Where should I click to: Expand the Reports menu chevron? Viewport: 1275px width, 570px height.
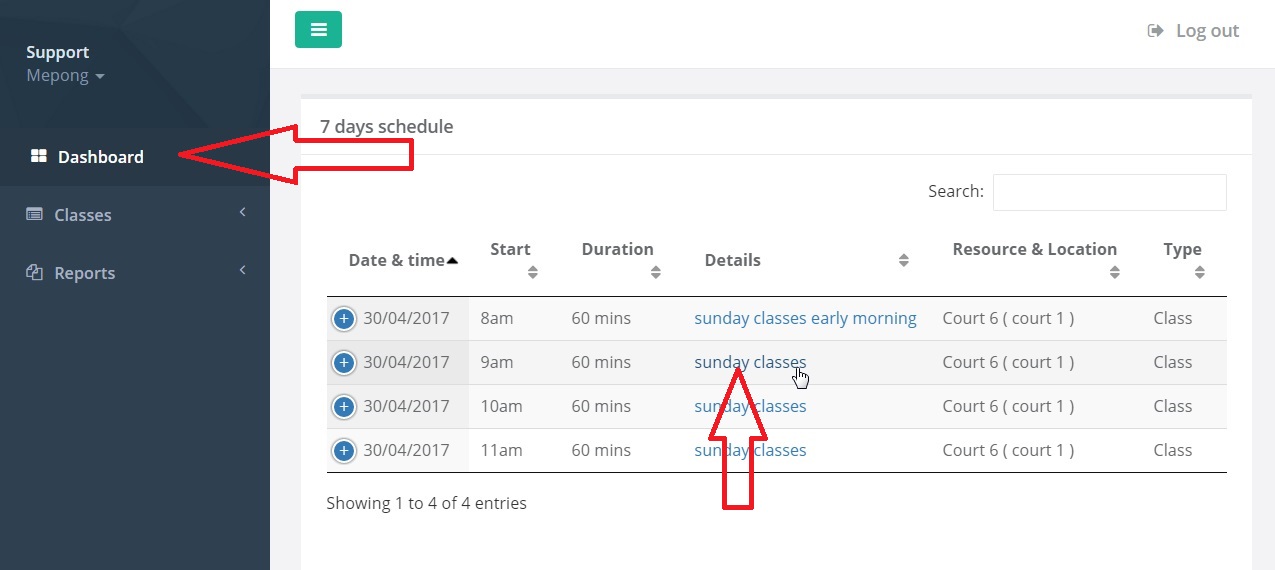click(242, 270)
